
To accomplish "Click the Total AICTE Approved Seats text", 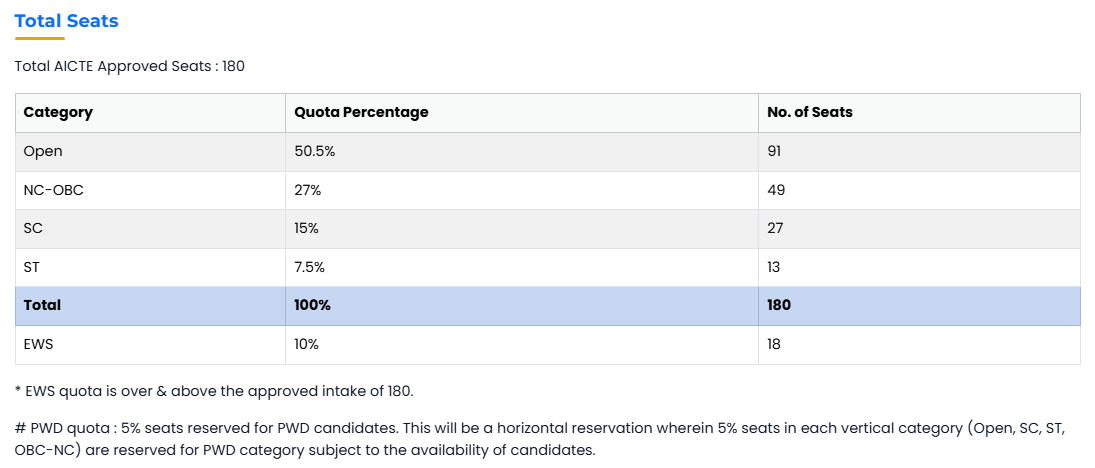I will point(130,66).
